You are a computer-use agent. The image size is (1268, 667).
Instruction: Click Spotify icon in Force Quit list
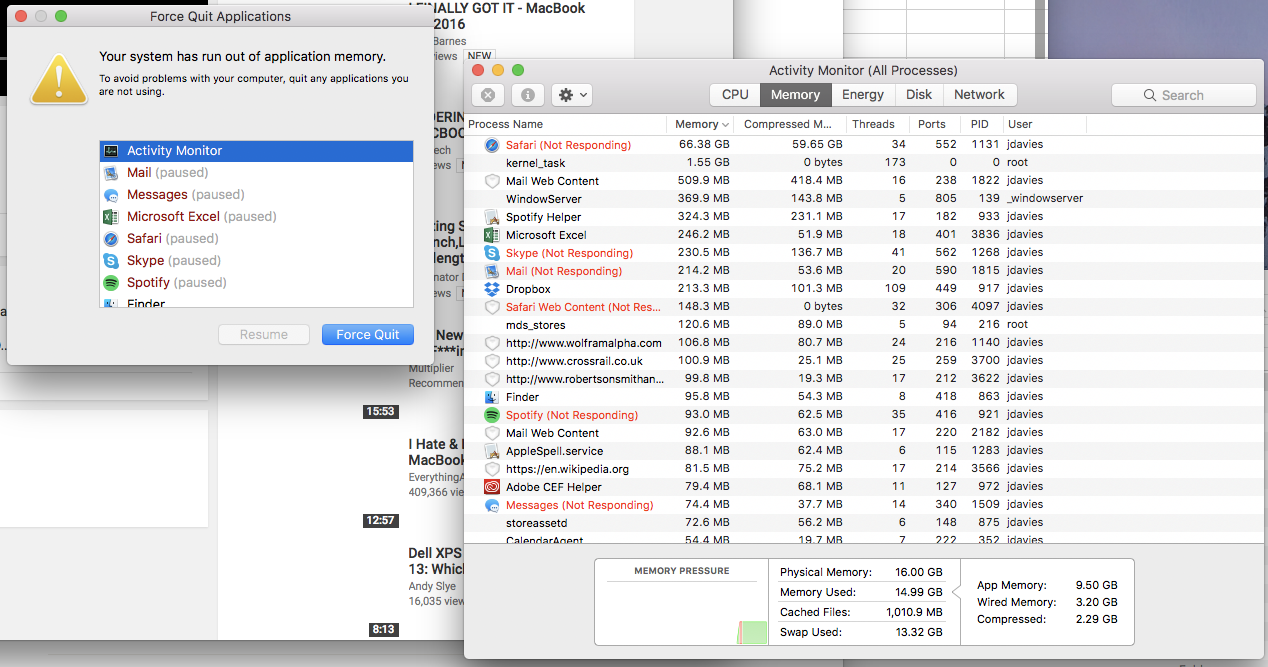tap(111, 283)
